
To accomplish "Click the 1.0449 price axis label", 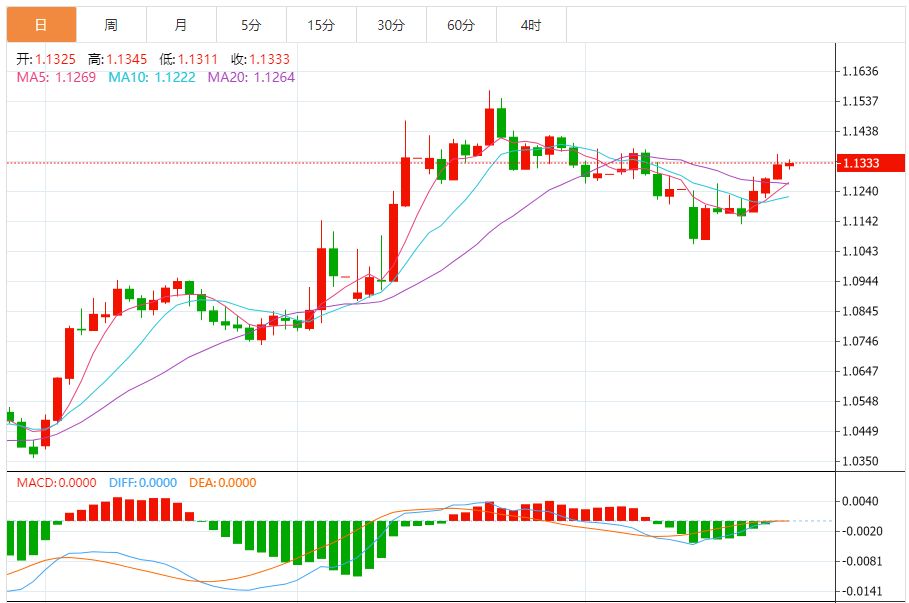I will (860, 431).
